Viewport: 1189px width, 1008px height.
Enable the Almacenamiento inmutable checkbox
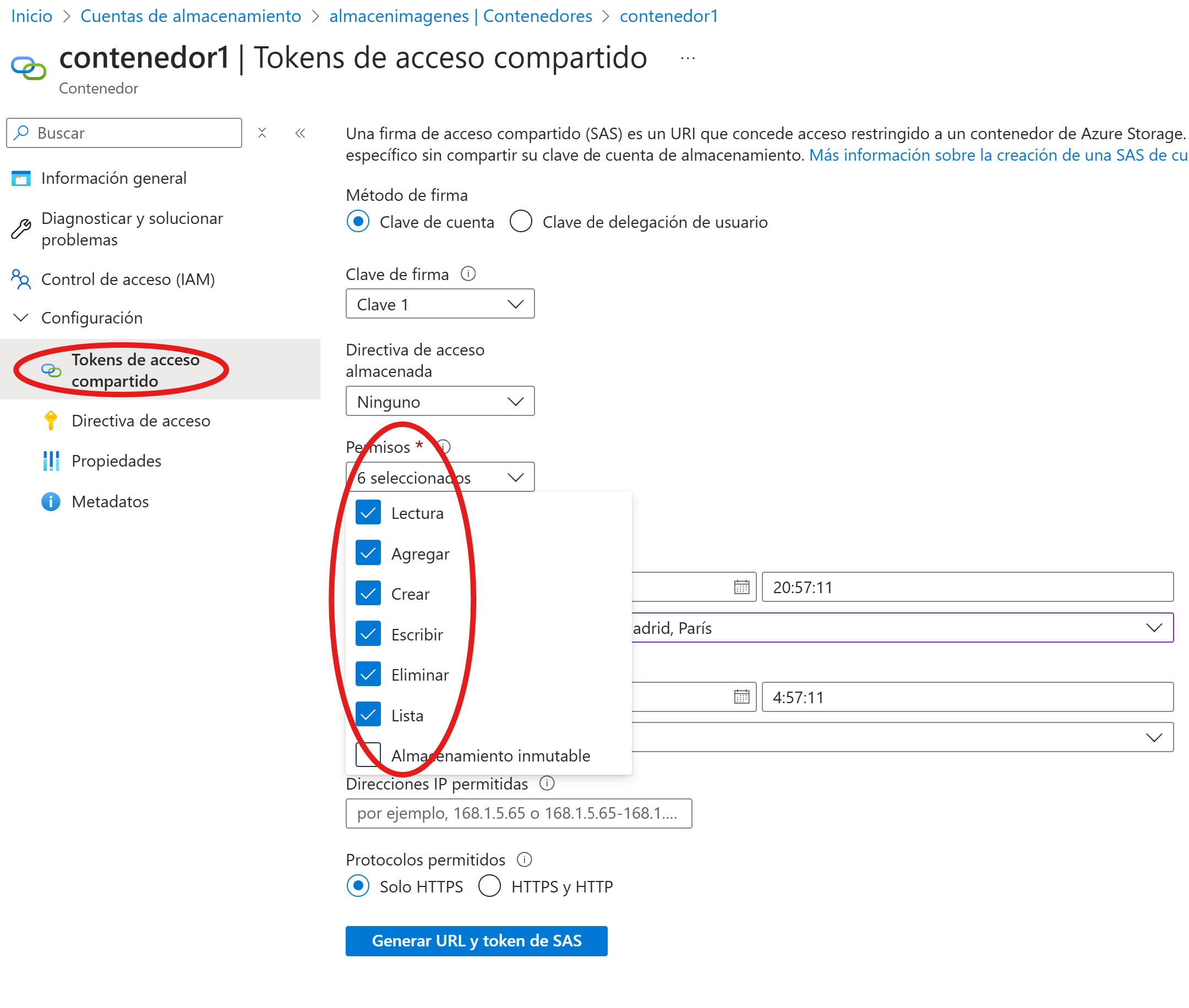368,755
